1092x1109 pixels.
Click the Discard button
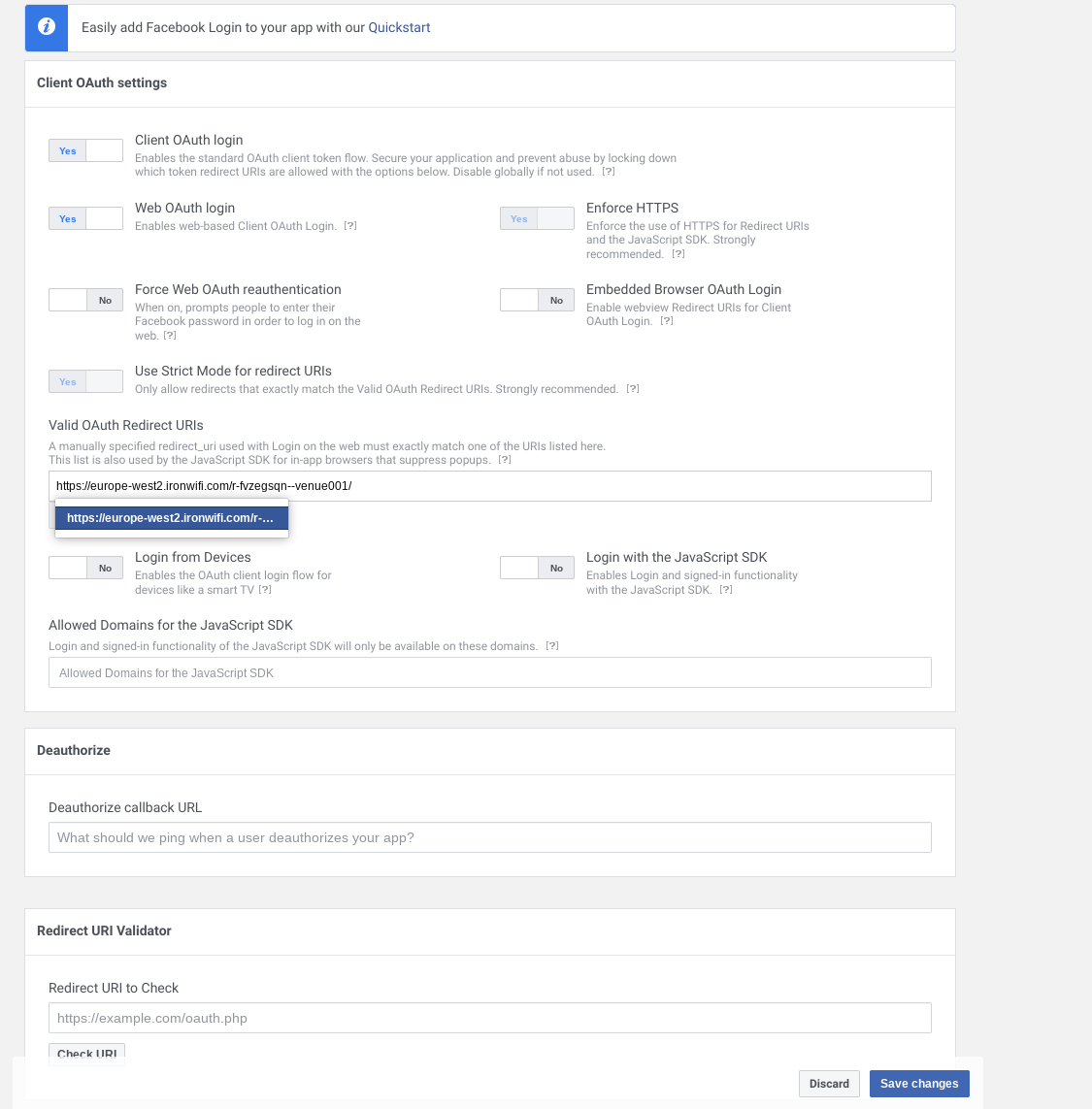pyautogui.click(x=829, y=1084)
